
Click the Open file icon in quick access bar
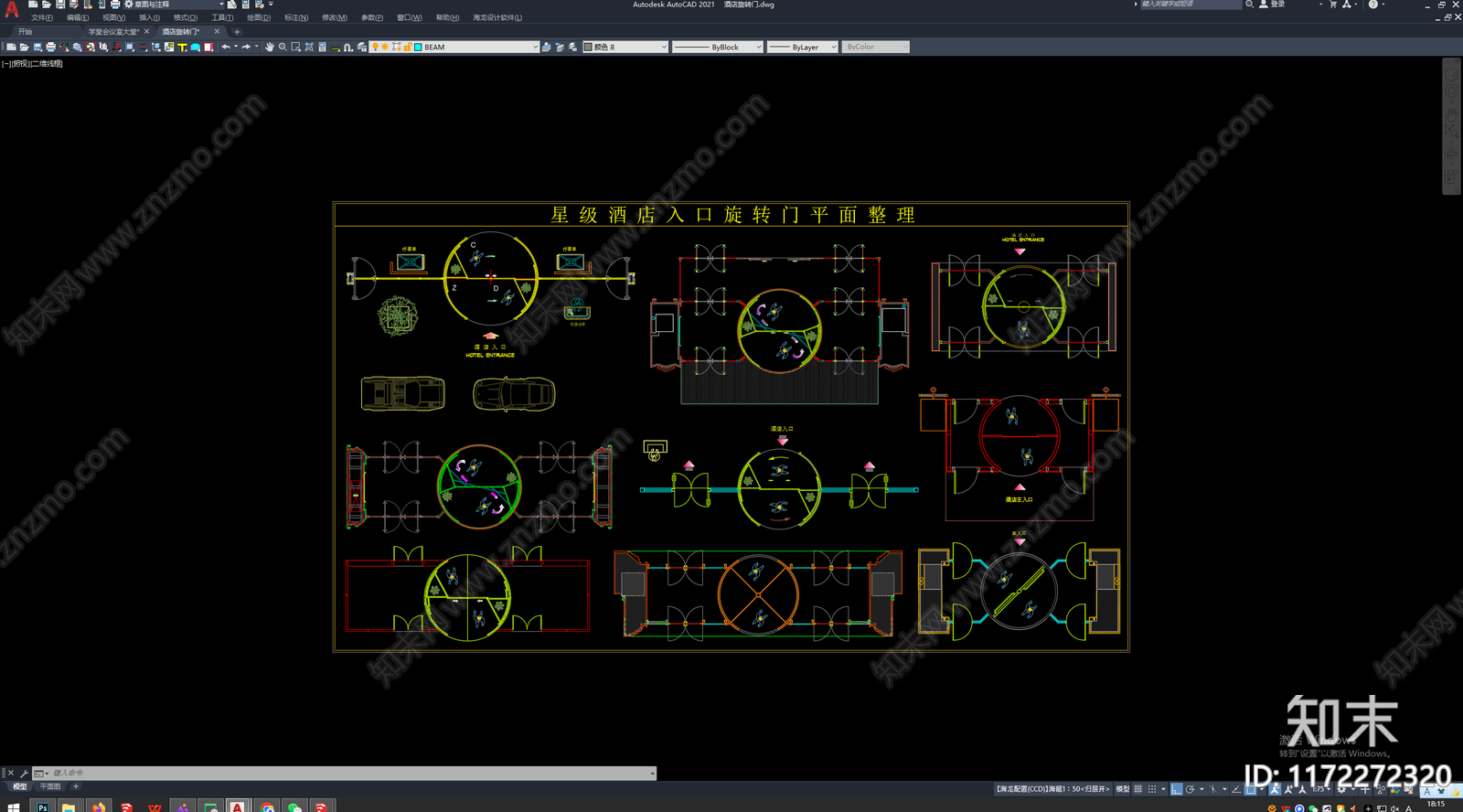pyautogui.click(x=47, y=5)
